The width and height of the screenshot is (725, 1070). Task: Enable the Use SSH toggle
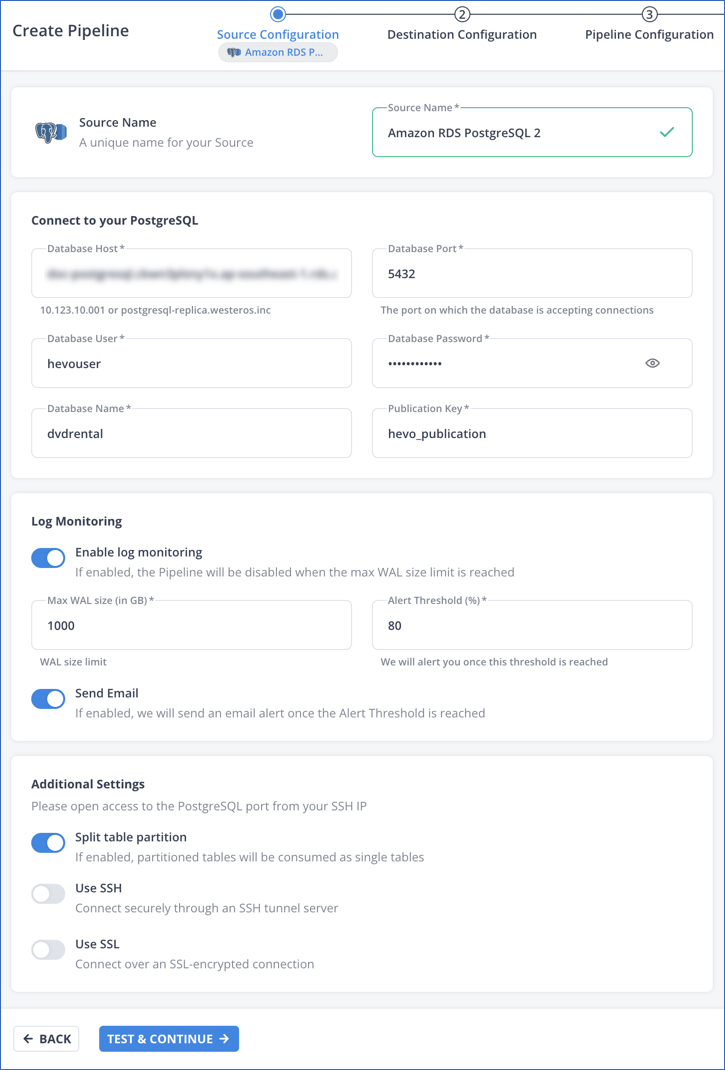tap(48, 893)
